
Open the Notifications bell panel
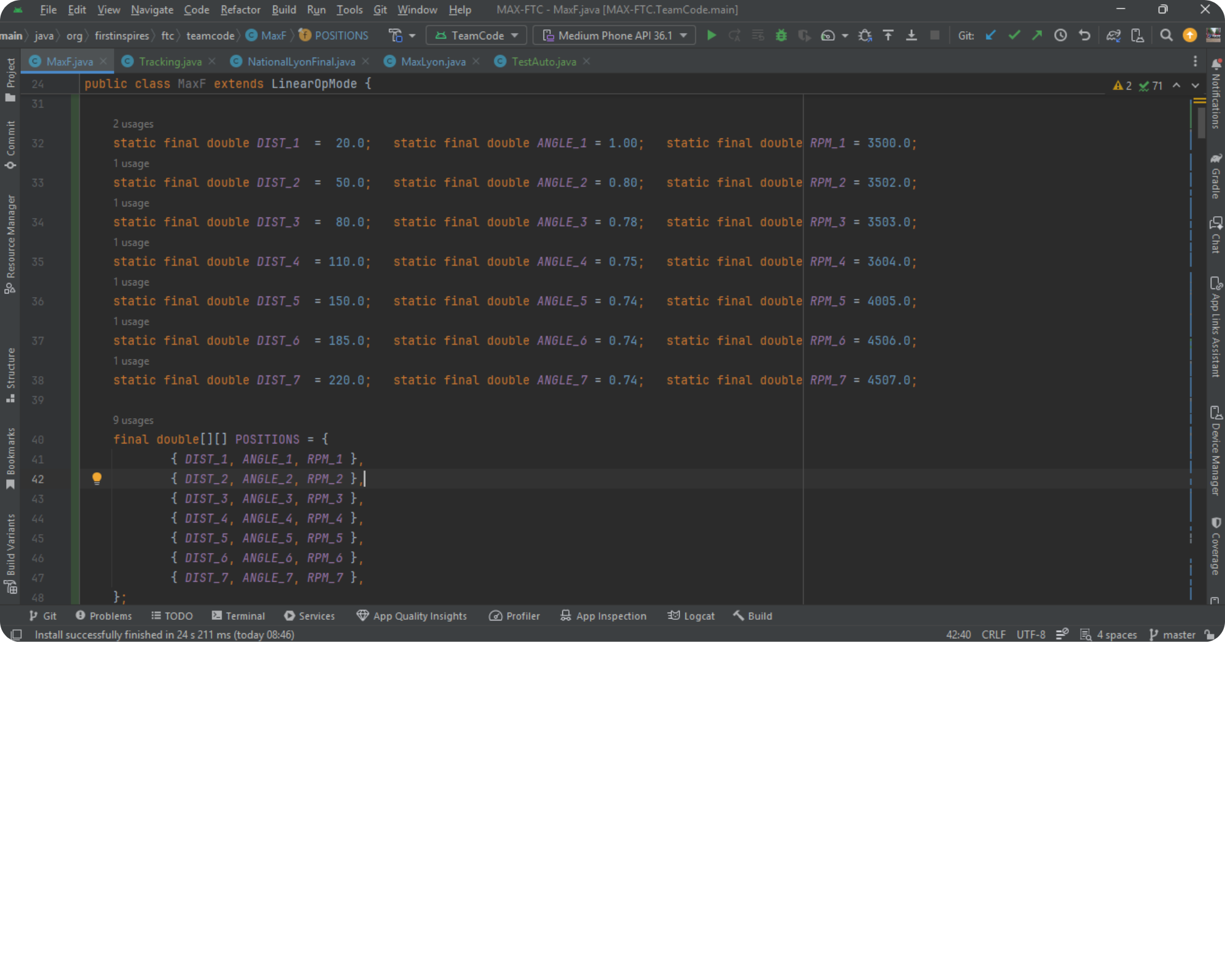[x=1216, y=95]
